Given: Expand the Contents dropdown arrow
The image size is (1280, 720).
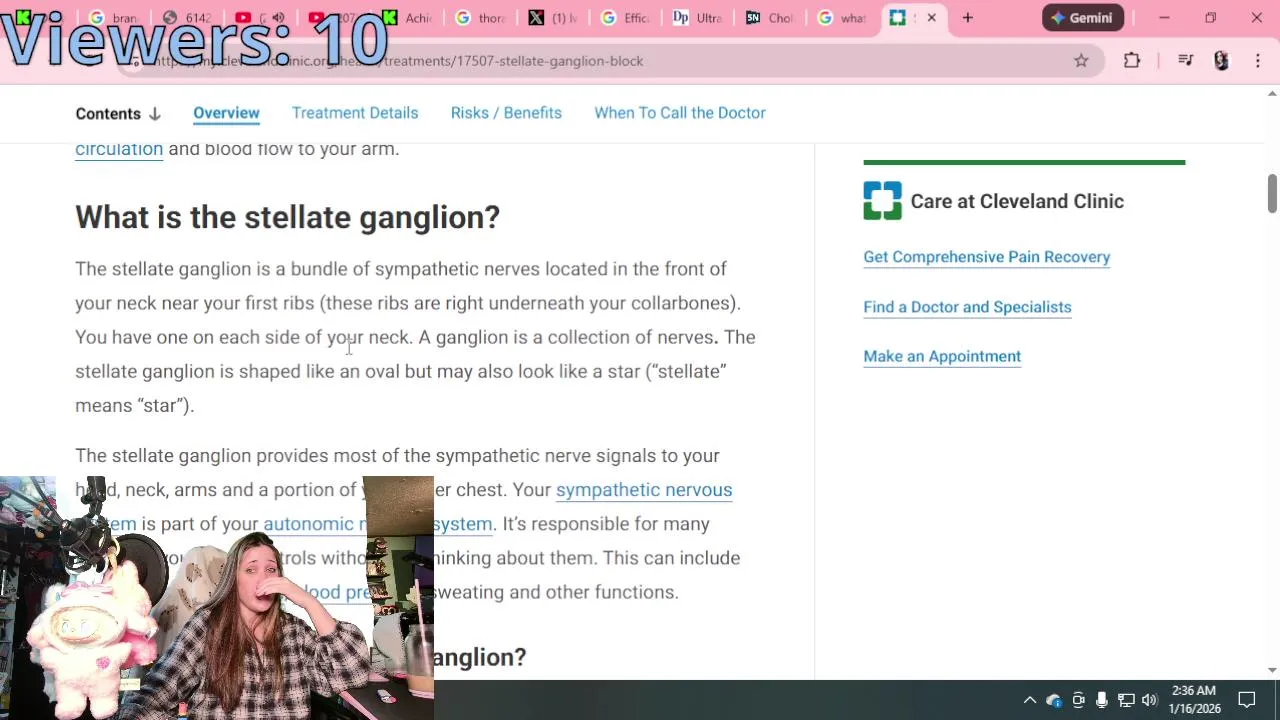Looking at the screenshot, I should [155, 114].
